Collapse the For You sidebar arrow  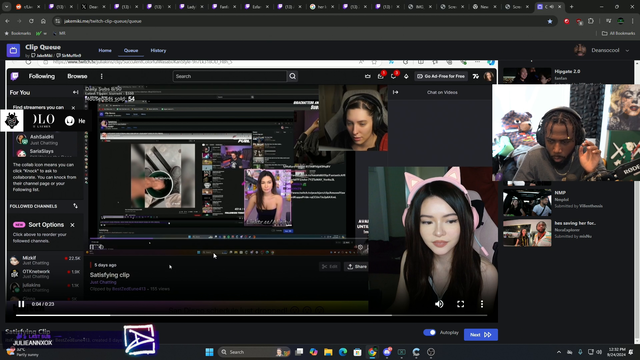[x=76, y=92]
